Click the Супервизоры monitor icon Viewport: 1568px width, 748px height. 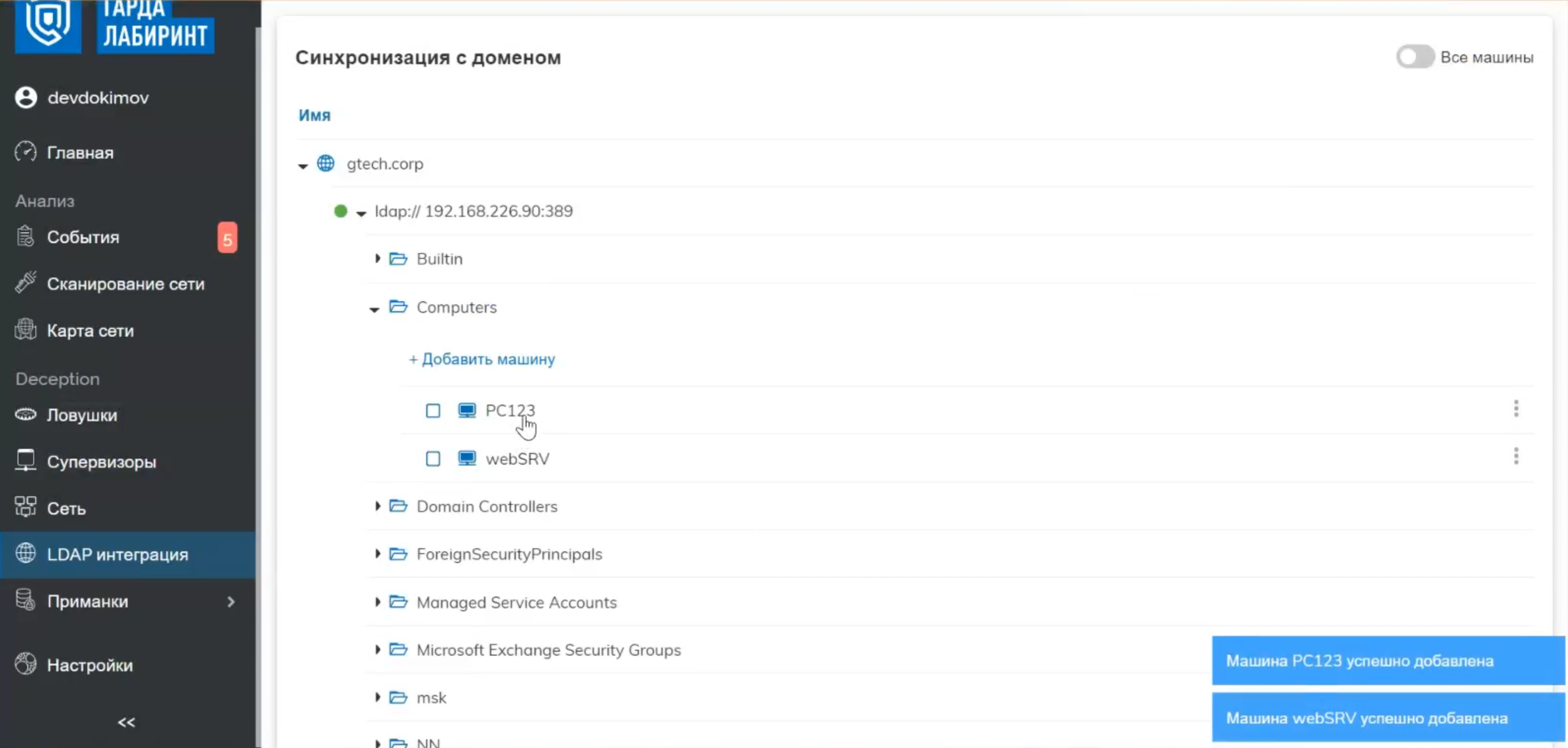coord(26,460)
